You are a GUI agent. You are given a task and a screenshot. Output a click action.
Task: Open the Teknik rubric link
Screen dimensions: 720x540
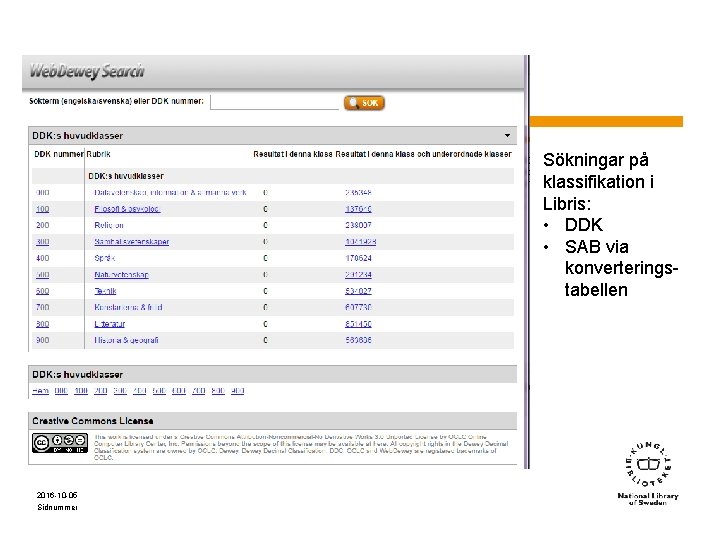[x=105, y=291]
